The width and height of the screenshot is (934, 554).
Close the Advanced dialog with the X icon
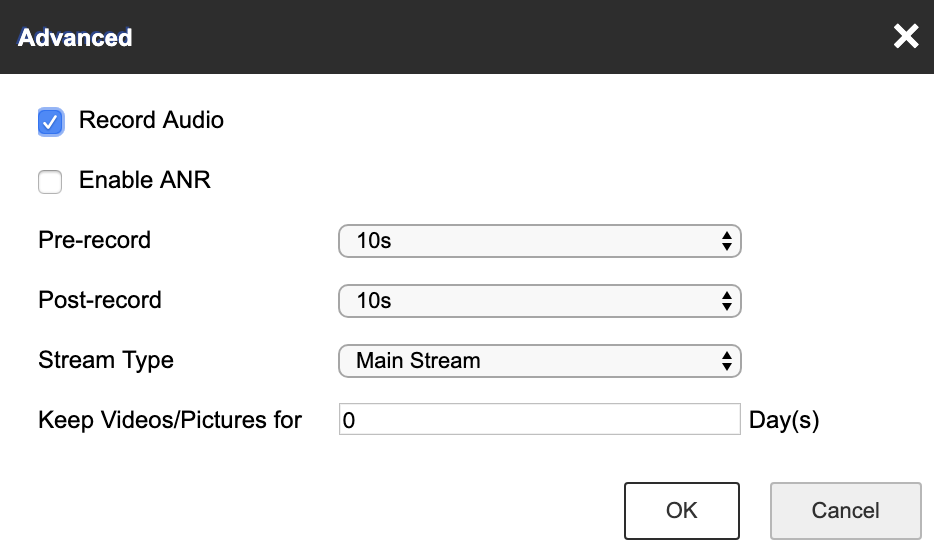pyautogui.click(x=906, y=37)
